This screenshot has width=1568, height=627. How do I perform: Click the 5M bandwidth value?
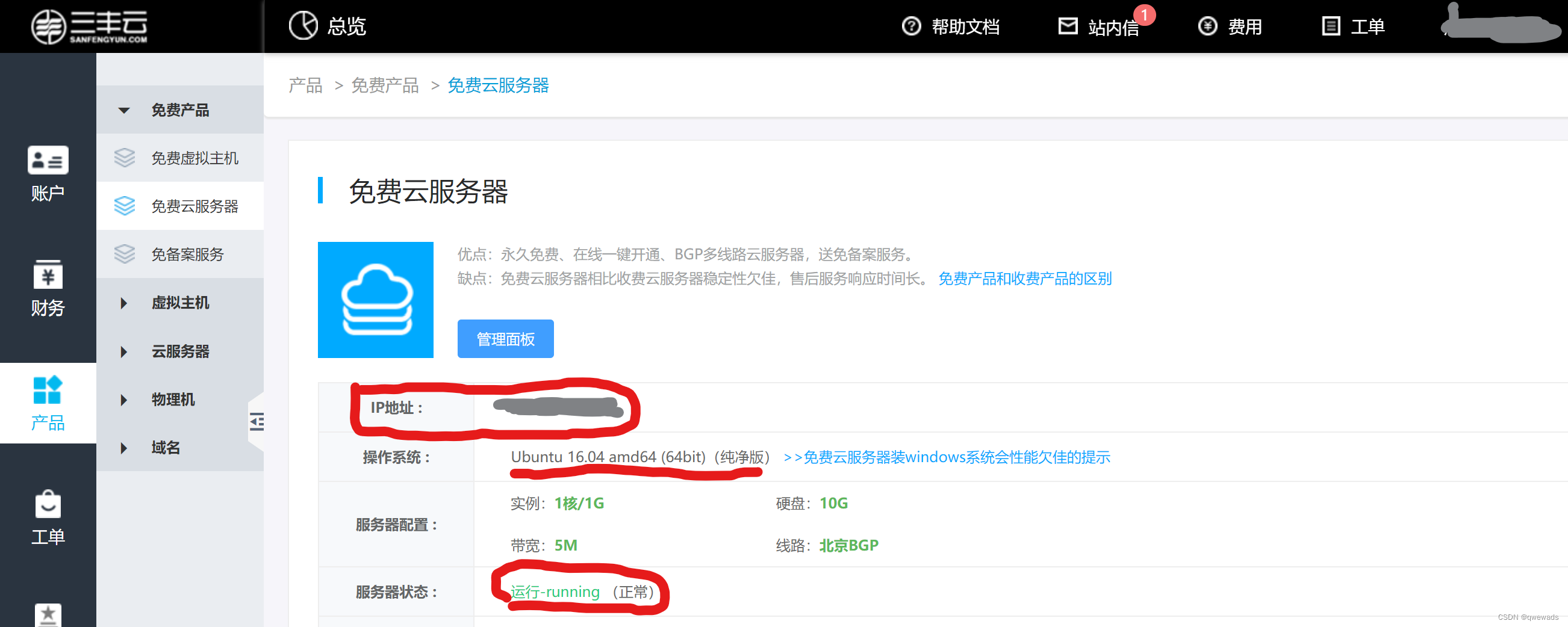pos(566,546)
